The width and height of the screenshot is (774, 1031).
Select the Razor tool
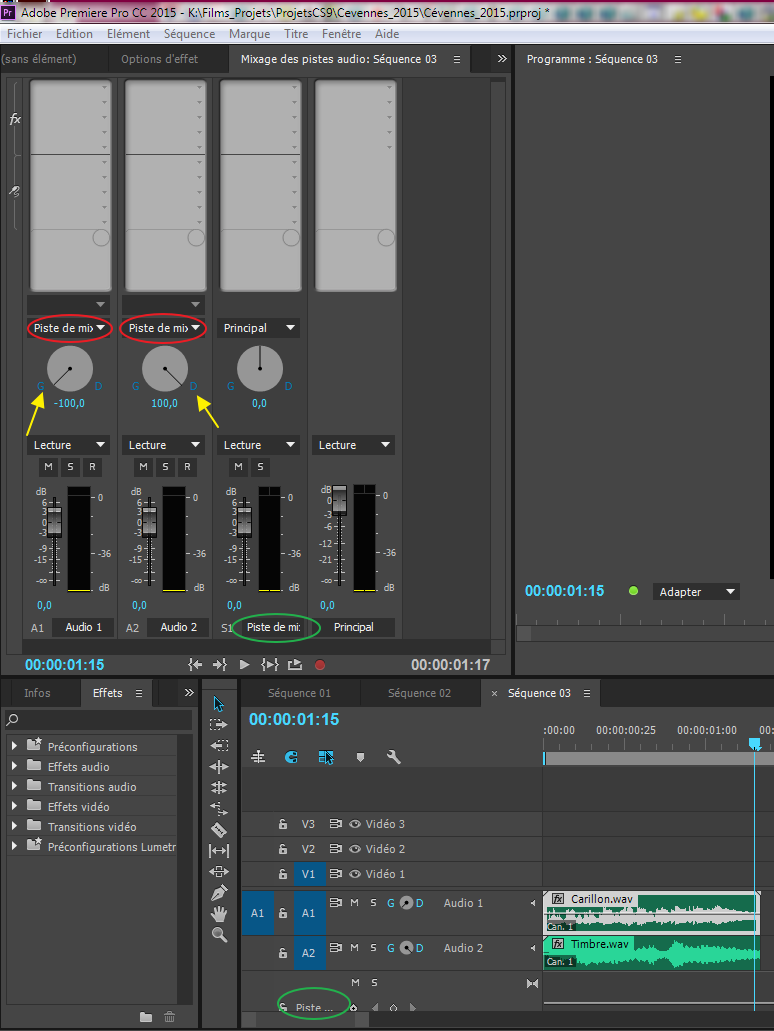tap(219, 830)
